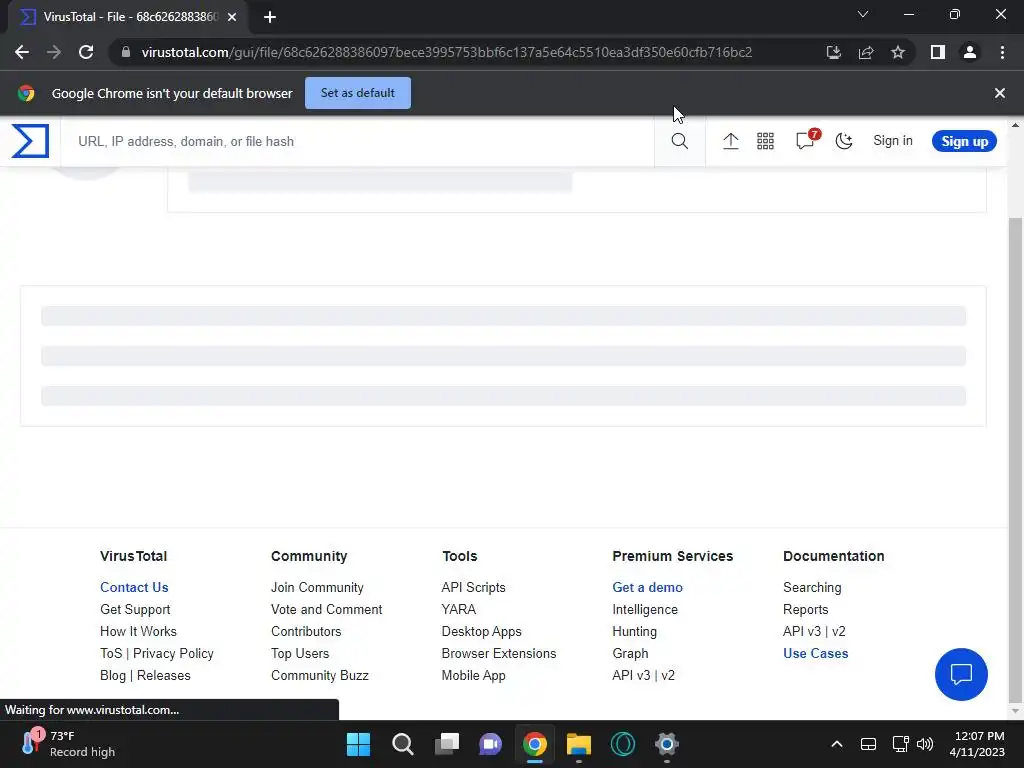
Task: Open the tab search chevron
Action: [863, 14]
